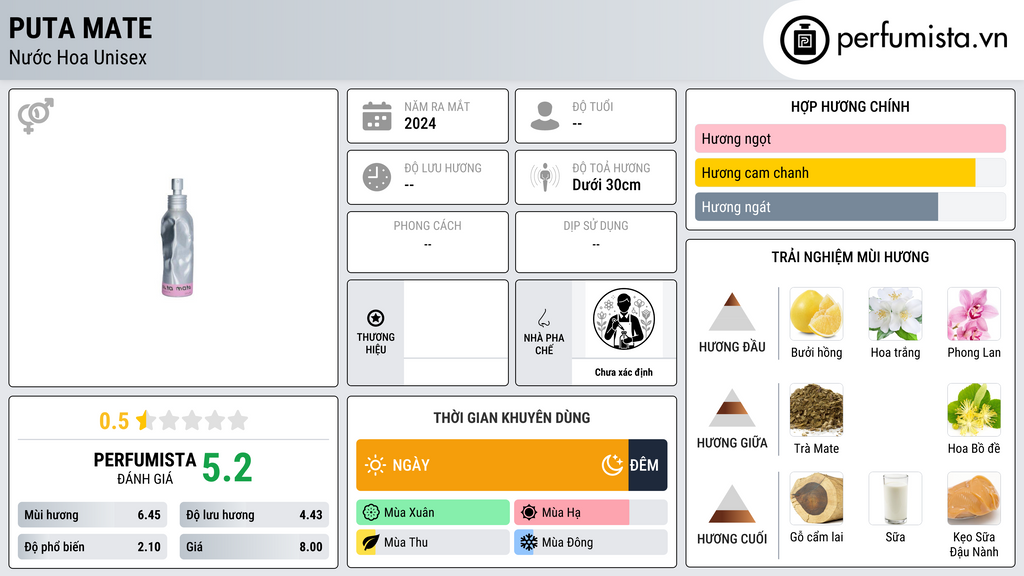Click the PUTA MATE title
Screen dimensions: 1024x576
tap(80, 28)
